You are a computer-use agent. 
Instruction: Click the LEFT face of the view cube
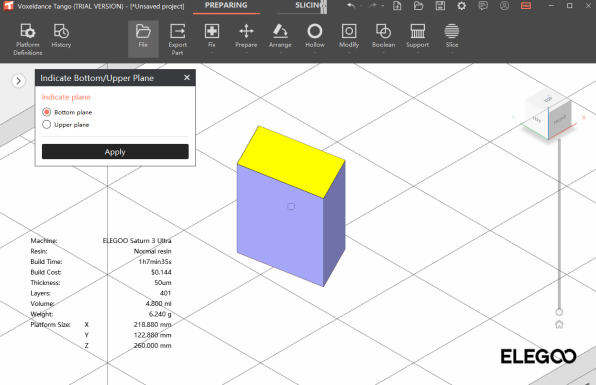pos(536,119)
